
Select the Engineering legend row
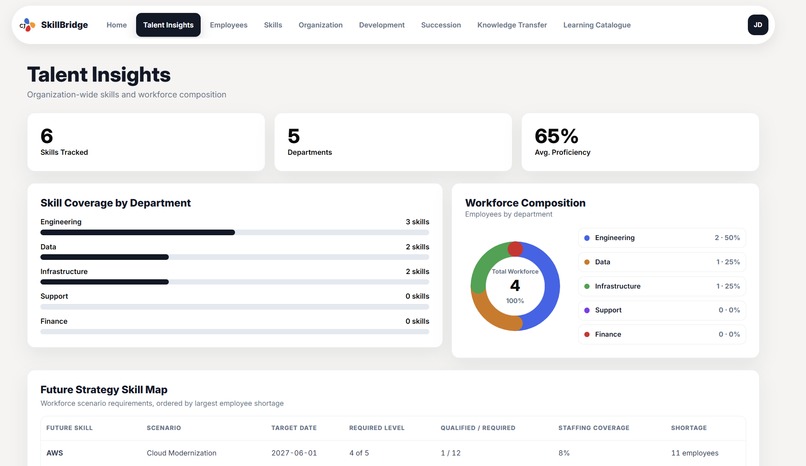point(662,238)
